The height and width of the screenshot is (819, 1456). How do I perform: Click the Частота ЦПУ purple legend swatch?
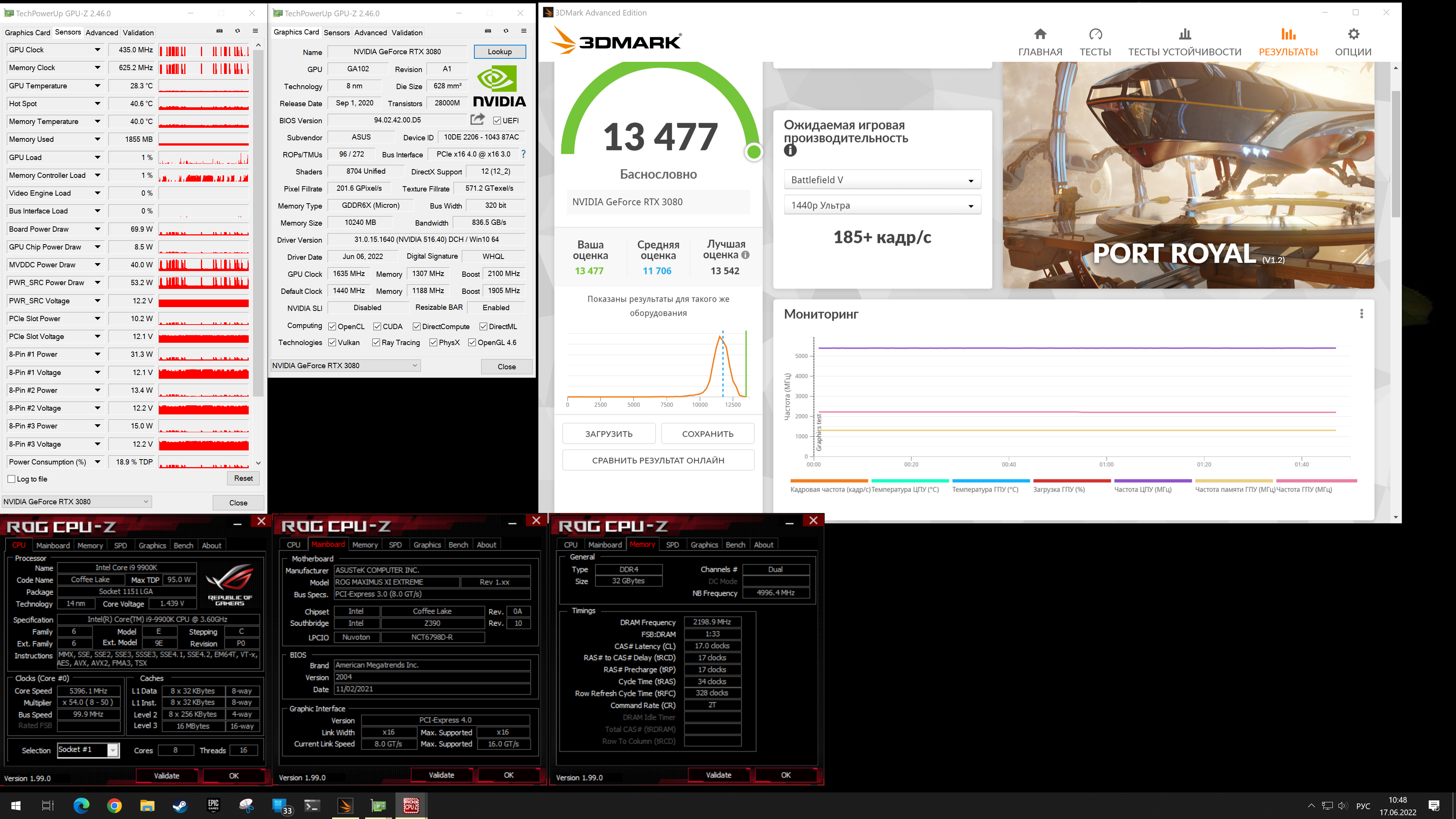[1153, 481]
